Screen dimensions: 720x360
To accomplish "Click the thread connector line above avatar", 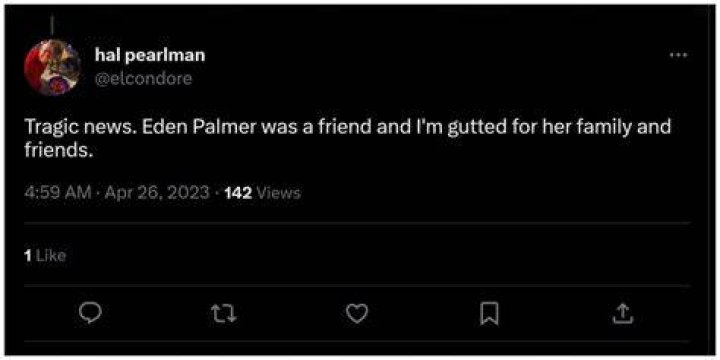I will (53, 25).
